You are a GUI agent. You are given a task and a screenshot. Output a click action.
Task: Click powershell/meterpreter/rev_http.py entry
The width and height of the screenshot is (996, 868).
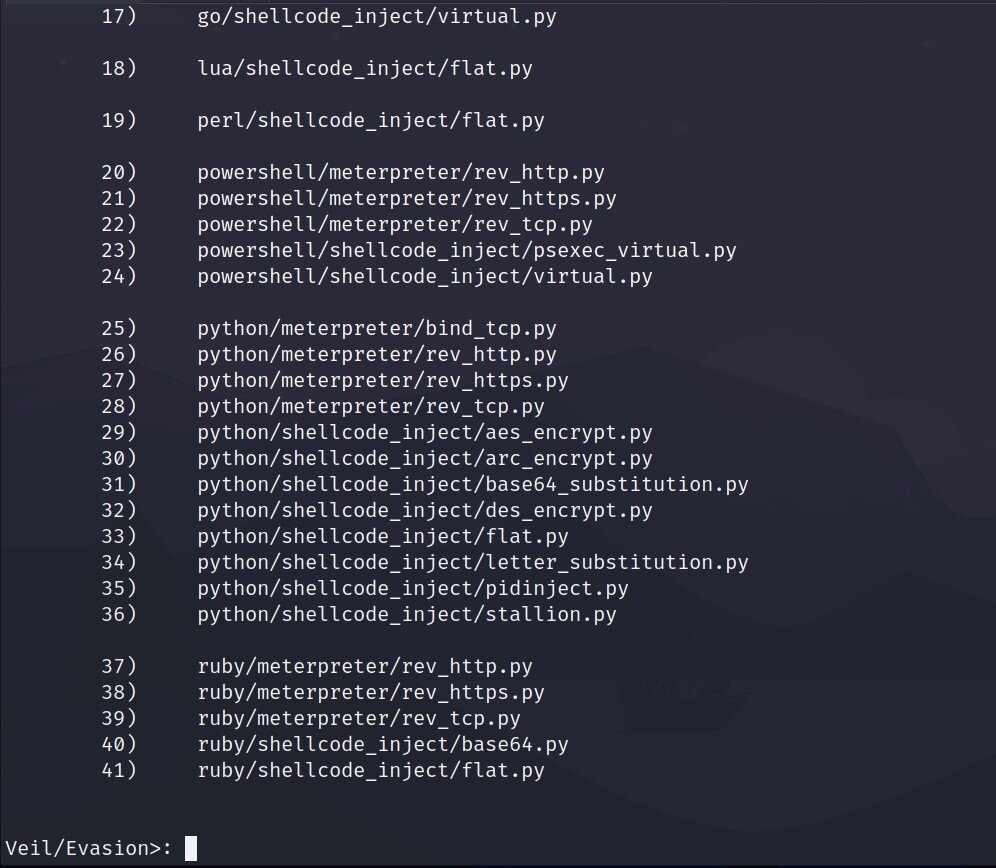(401, 172)
